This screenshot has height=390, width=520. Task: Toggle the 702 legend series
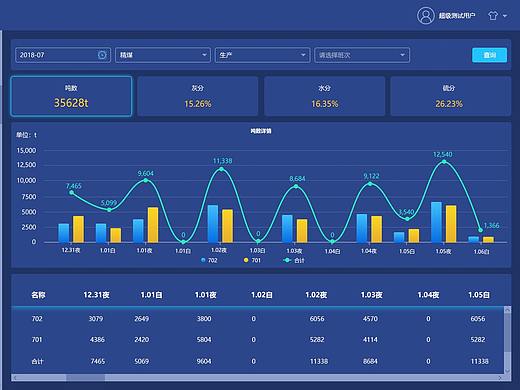[209, 260]
